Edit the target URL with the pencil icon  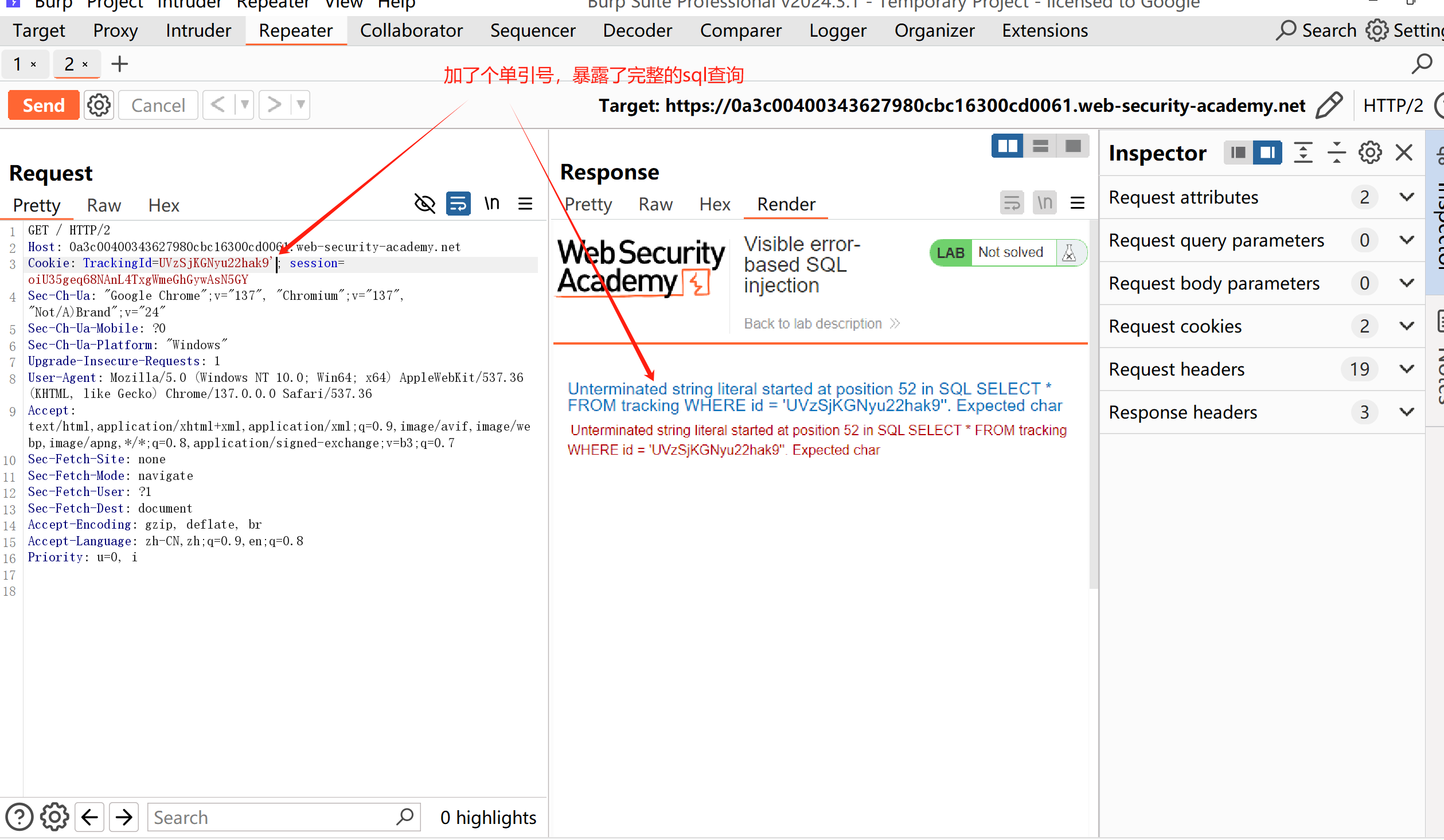point(1328,106)
